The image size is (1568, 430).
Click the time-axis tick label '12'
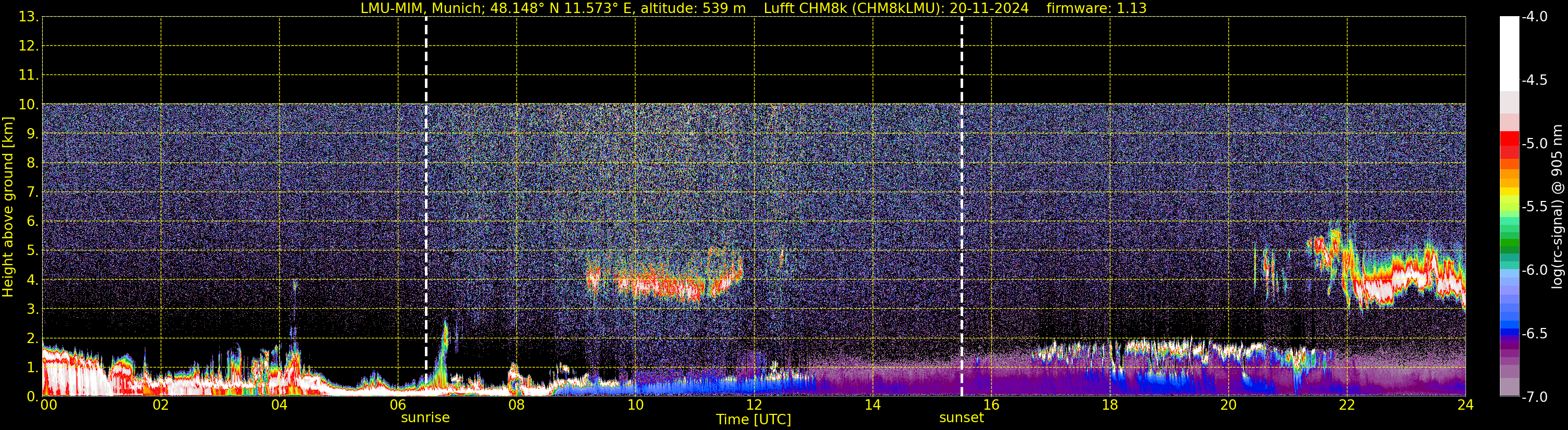coord(754,405)
